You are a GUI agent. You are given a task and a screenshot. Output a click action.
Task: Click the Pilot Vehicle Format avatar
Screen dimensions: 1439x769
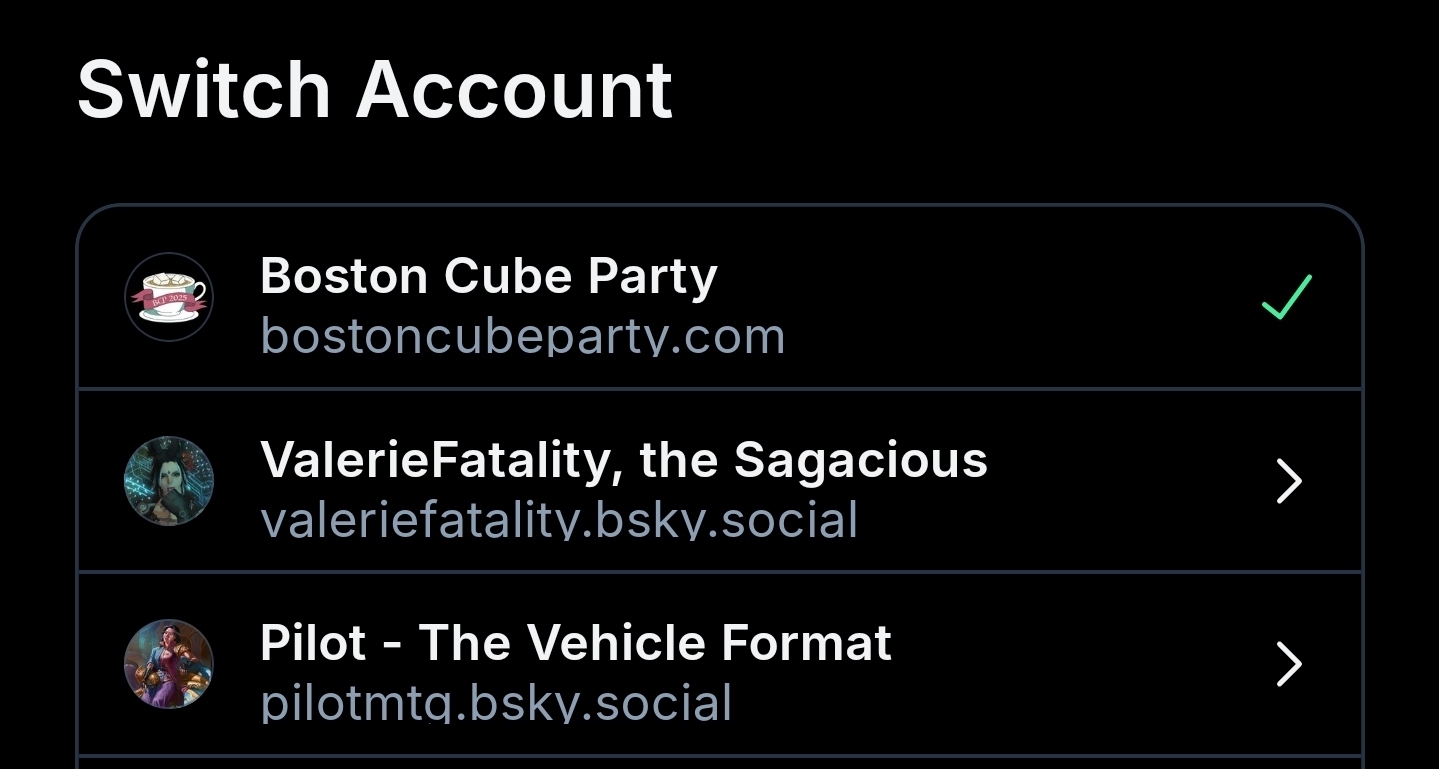(x=169, y=664)
